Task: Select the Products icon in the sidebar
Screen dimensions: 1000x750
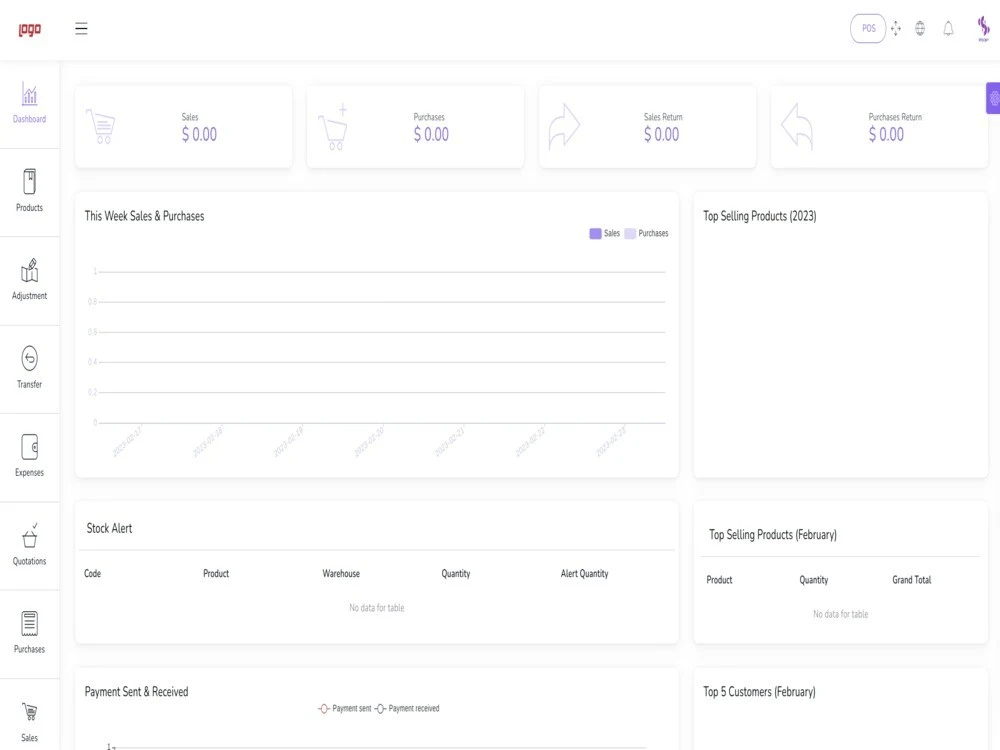Action: point(30,190)
